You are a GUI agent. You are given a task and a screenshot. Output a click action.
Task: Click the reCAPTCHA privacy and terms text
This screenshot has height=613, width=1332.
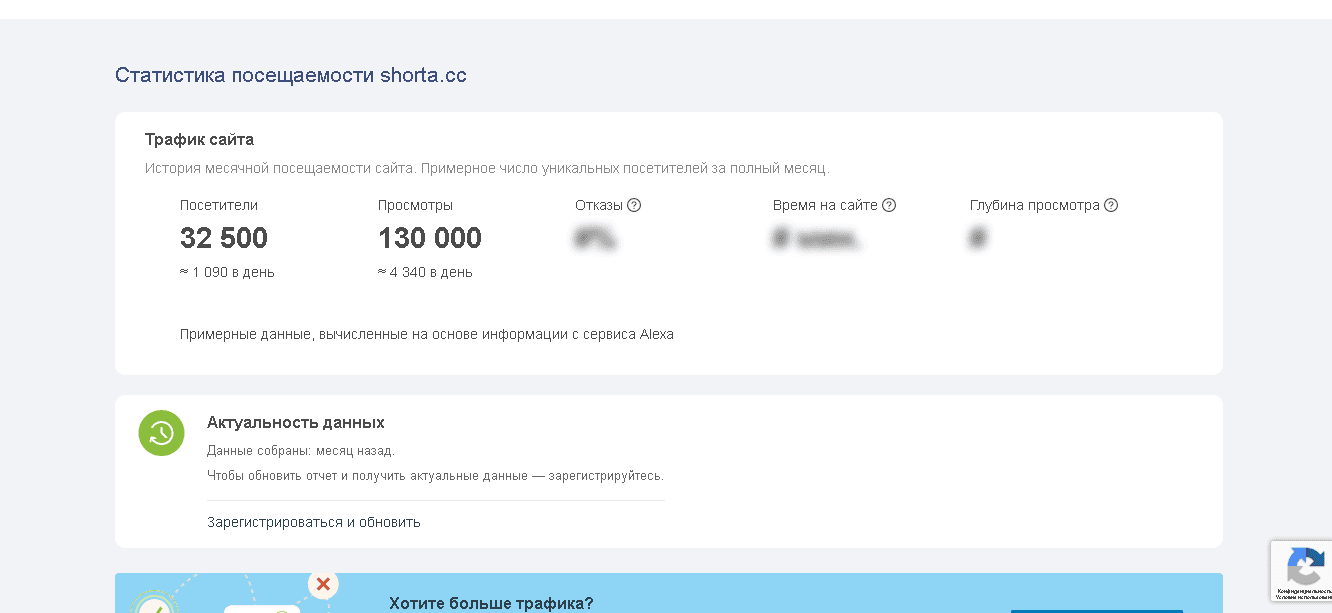(x=1304, y=594)
